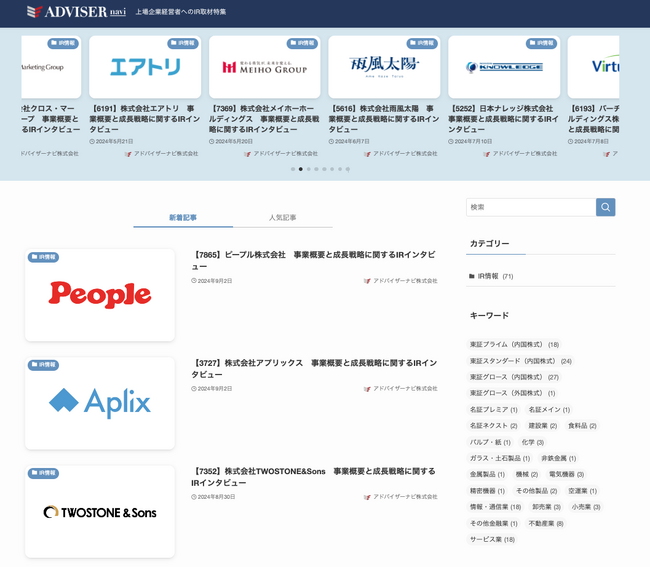650x567 pixels.
Task: Click the IR情報 badge on TWOSTONE&Sons thumbnail
Action: pyautogui.click(x=43, y=473)
